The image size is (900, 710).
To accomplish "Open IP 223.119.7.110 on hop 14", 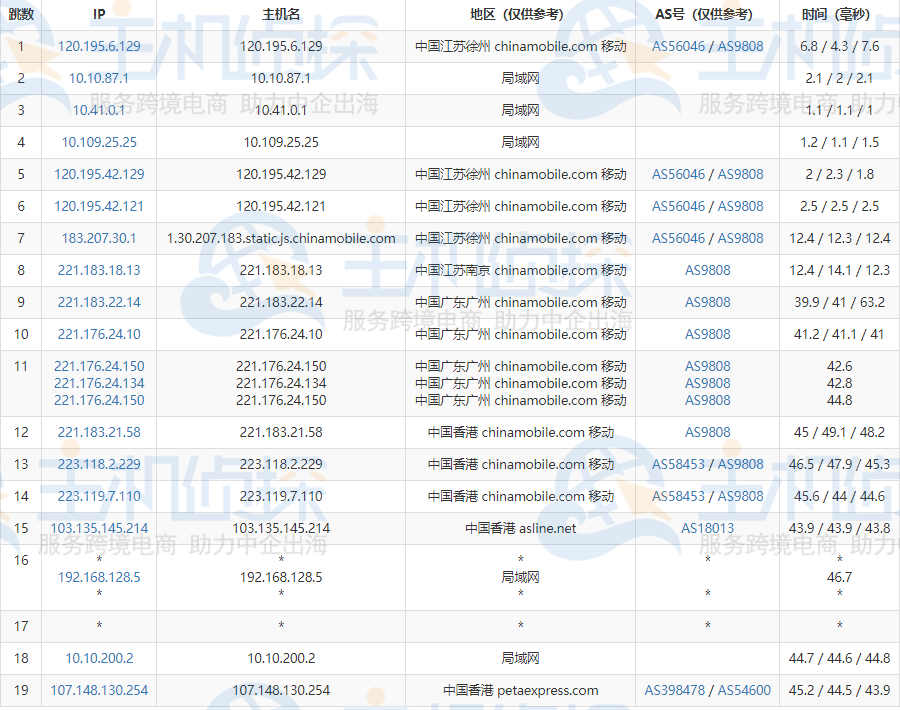I will [x=97, y=496].
